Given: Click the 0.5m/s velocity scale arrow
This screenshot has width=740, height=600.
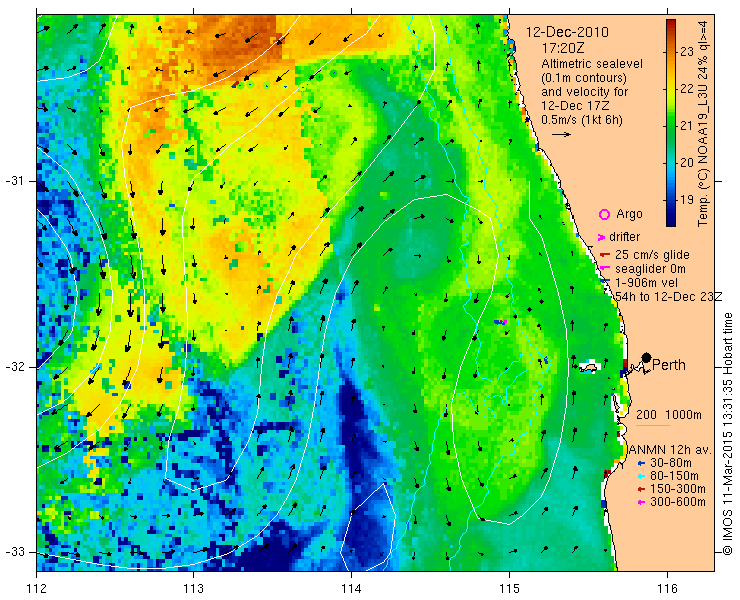Looking at the screenshot, I should pos(562,135).
